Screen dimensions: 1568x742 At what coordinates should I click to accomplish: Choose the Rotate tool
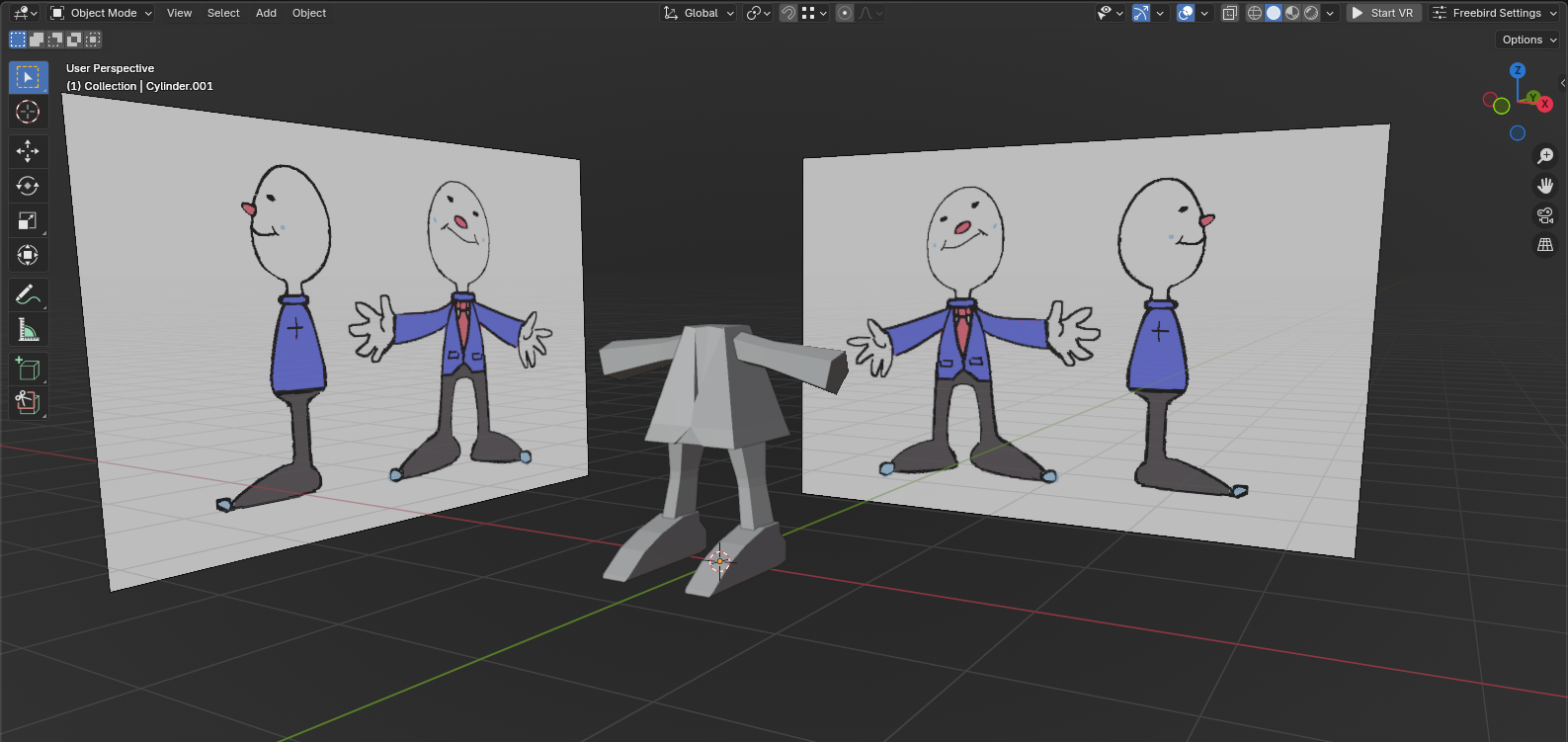click(28, 186)
